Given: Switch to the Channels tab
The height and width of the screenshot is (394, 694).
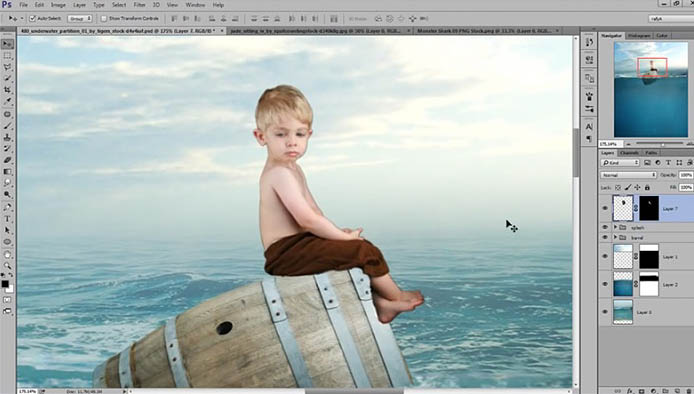Looking at the screenshot, I should 629,153.
